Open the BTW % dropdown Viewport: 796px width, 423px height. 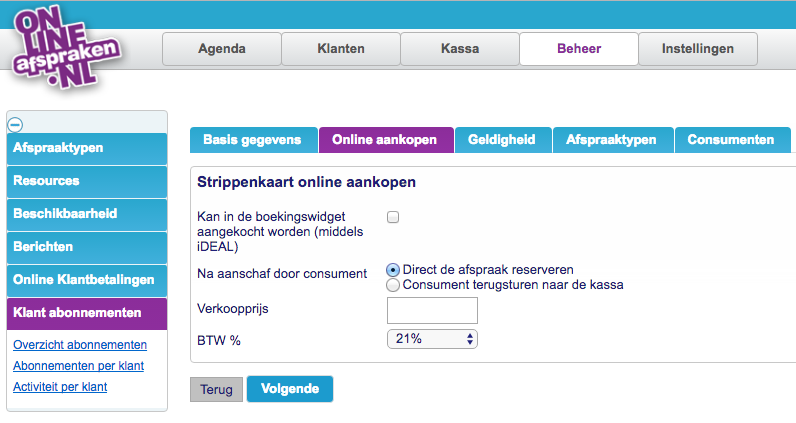[432, 339]
